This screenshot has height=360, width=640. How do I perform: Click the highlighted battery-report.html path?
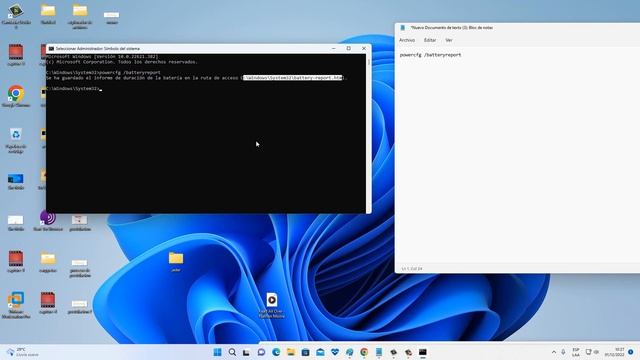pyautogui.click(x=293, y=78)
